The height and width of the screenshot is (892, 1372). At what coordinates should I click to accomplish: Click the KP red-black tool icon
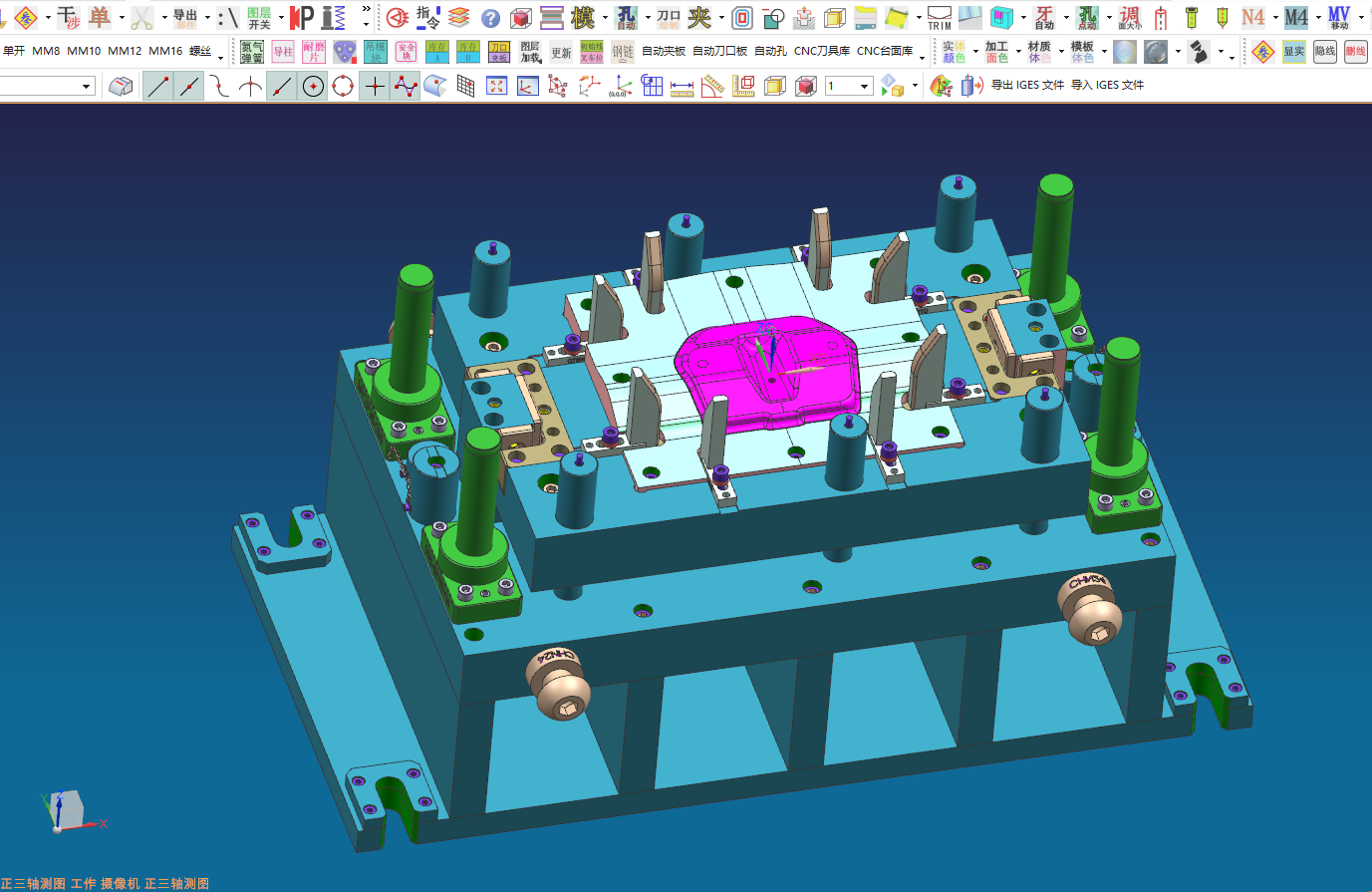[302, 17]
